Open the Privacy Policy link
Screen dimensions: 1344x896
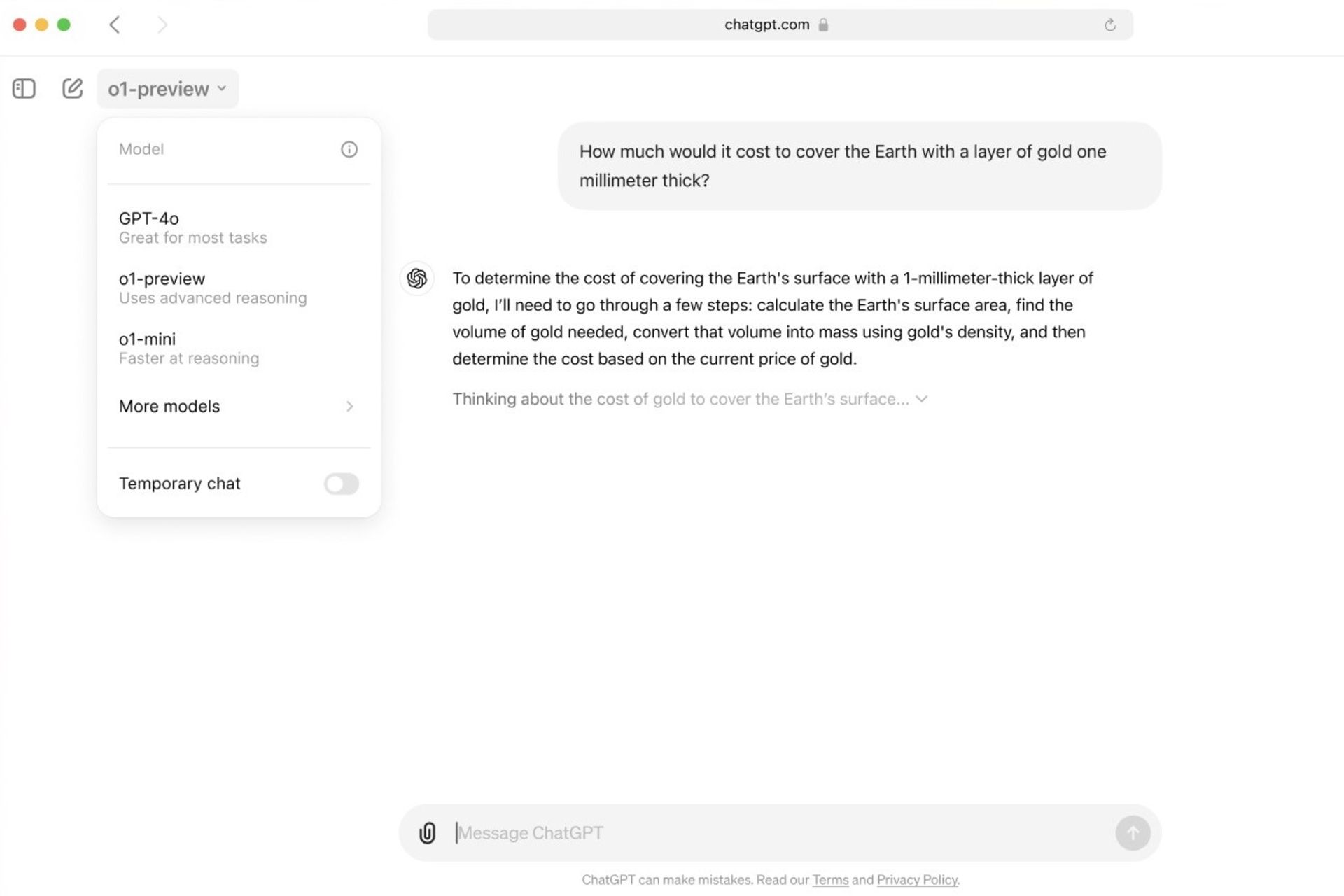pos(917,880)
